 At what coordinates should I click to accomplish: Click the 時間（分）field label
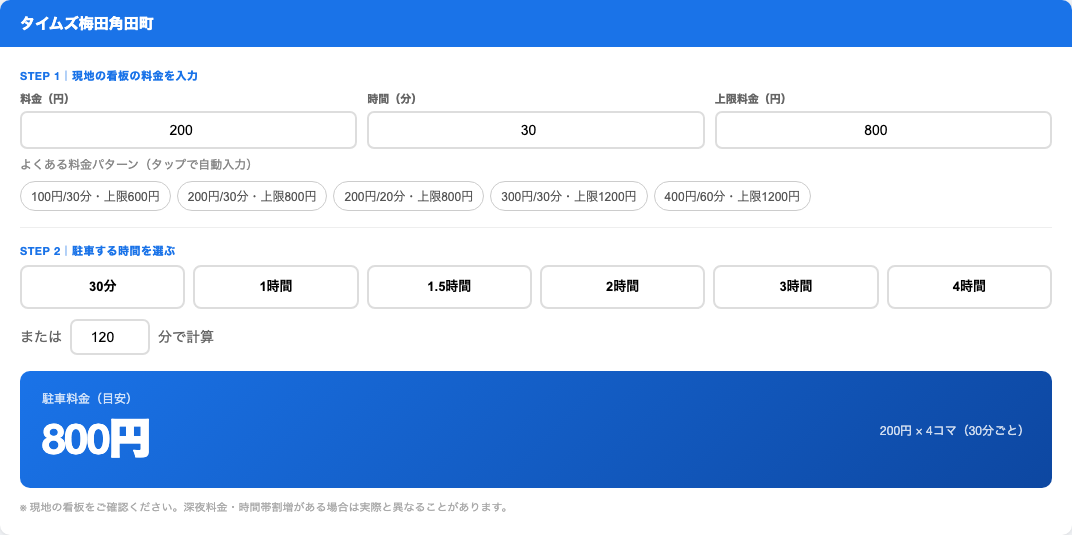click(x=392, y=99)
